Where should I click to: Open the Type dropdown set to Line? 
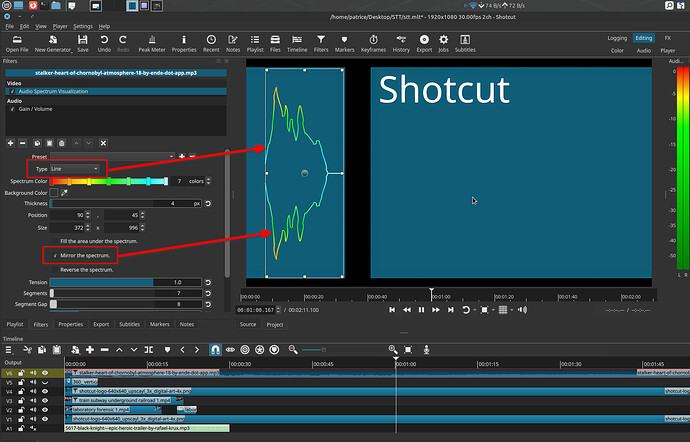(x=75, y=169)
